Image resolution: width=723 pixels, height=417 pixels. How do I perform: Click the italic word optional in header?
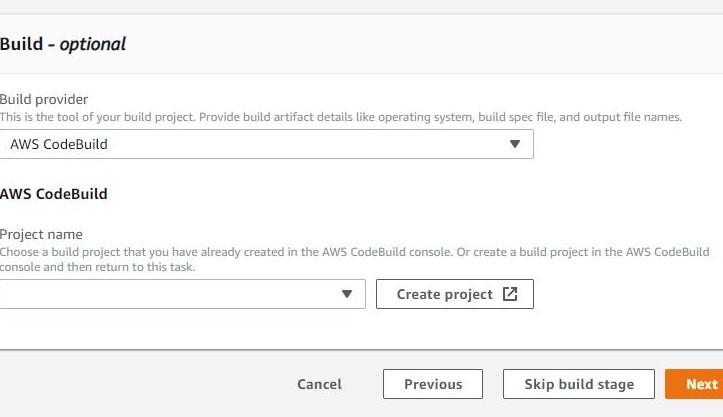tap(93, 45)
